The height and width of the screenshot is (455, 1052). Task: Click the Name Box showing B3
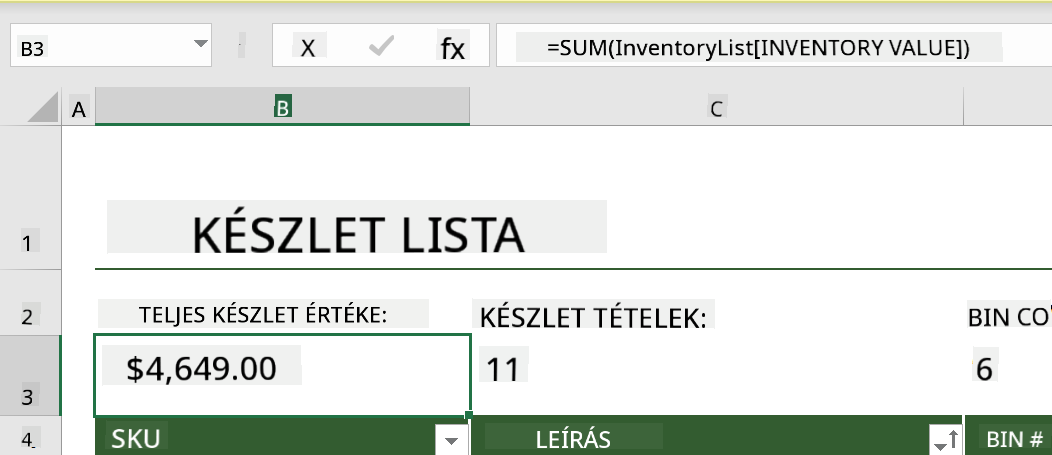[111, 46]
